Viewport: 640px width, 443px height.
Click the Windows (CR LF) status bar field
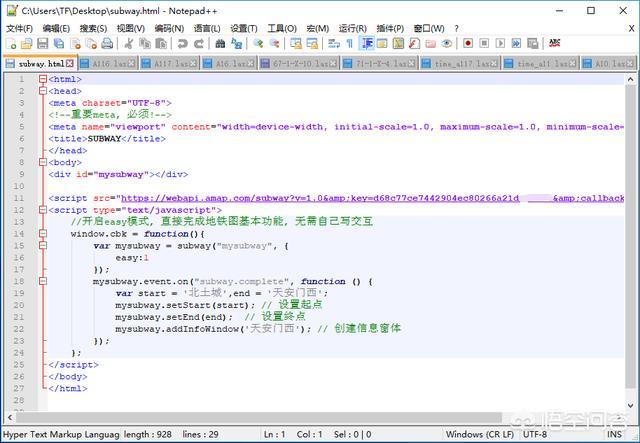480,435
